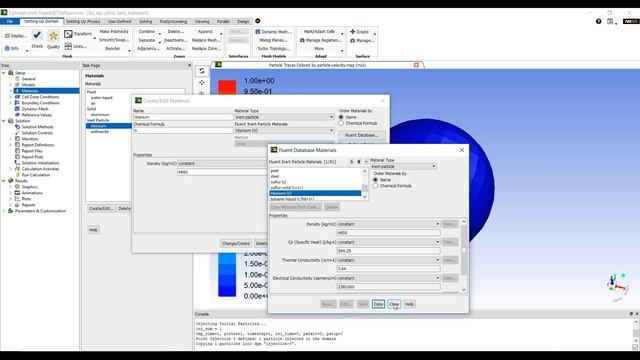This screenshot has height=360, width=640.
Task: Open Thermal Conductivity method dropdown
Action: [389, 260]
